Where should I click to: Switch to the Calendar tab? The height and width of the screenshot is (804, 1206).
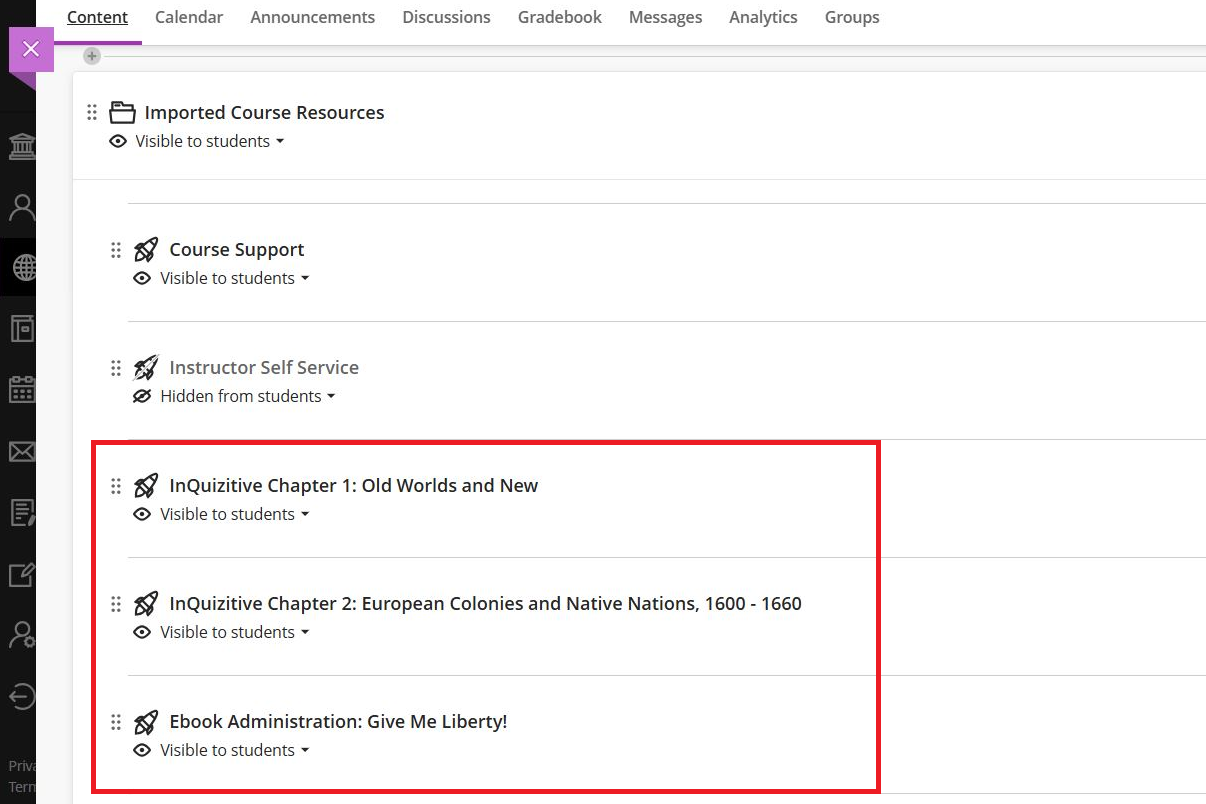(x=189, y=17)
